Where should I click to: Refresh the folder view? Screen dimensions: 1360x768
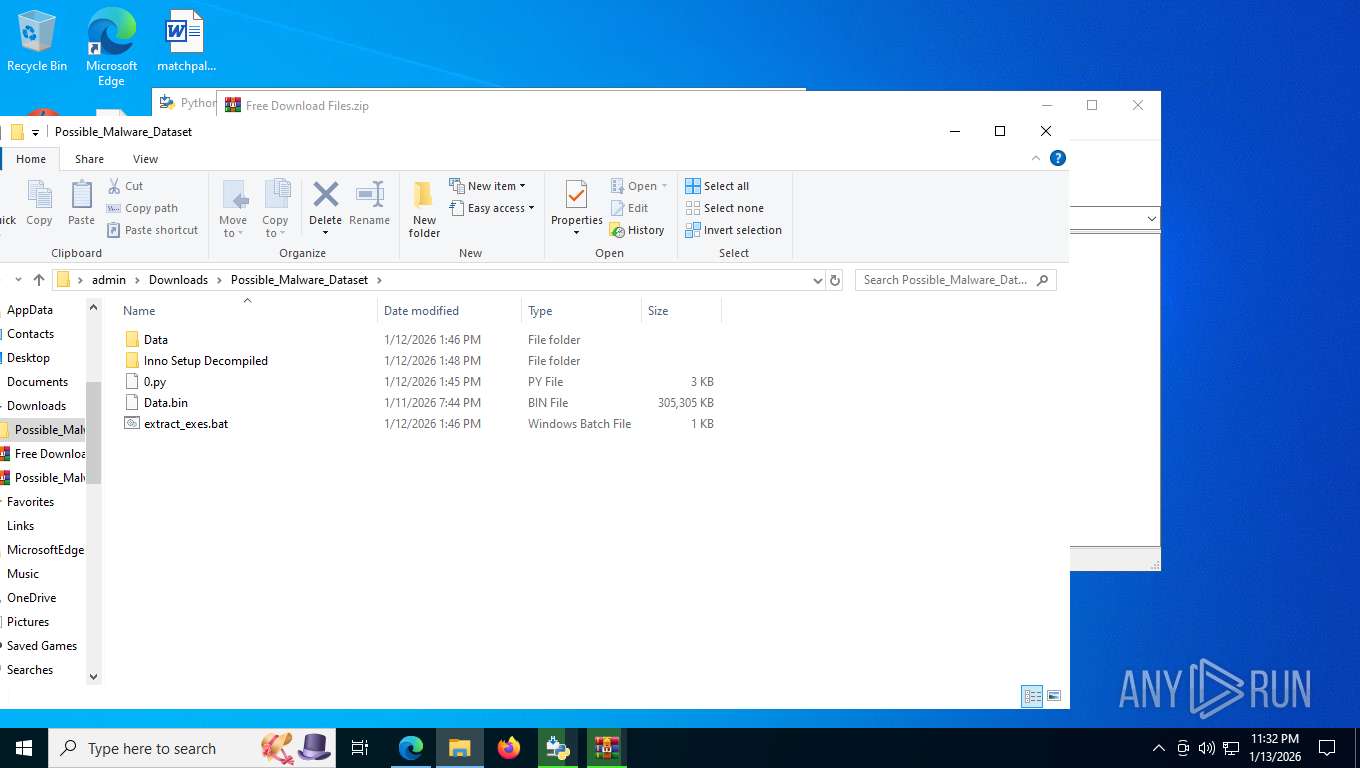click(x=835, y=281)
